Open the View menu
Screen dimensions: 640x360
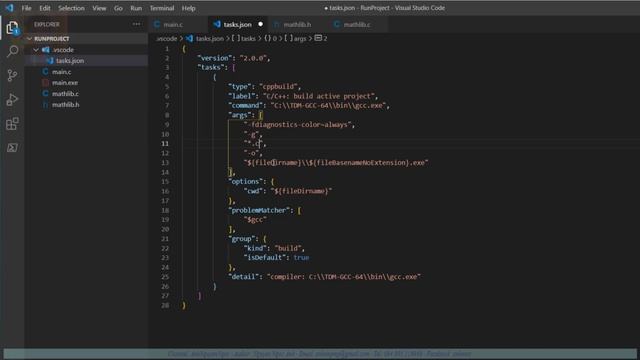pos(99,8)
